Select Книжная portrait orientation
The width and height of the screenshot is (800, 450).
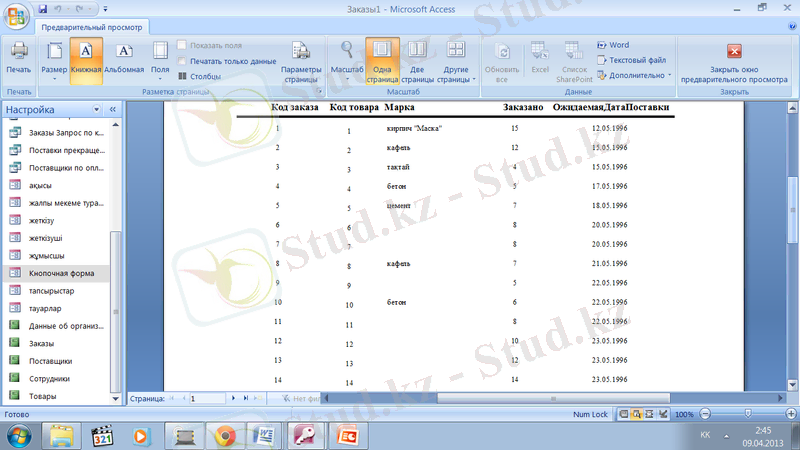[x=87, y=58]
